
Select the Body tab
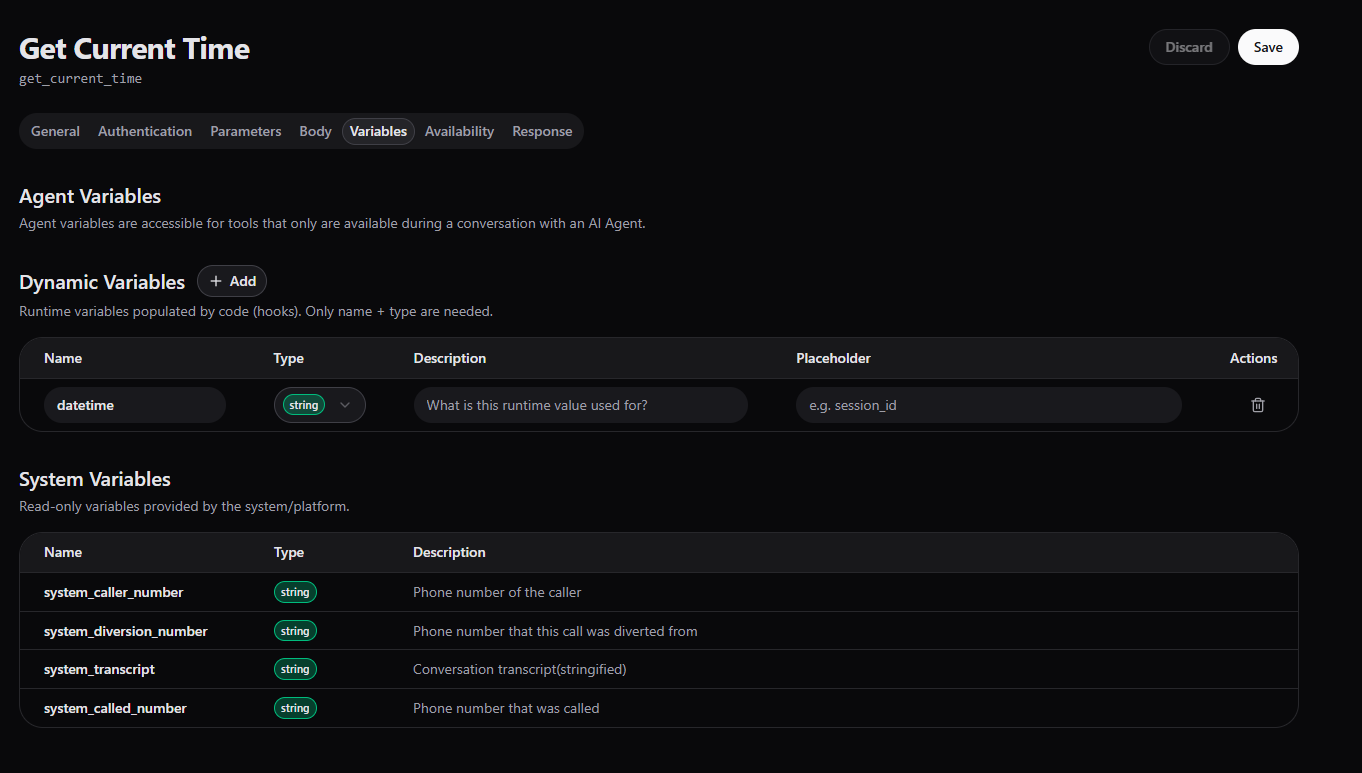315,131
